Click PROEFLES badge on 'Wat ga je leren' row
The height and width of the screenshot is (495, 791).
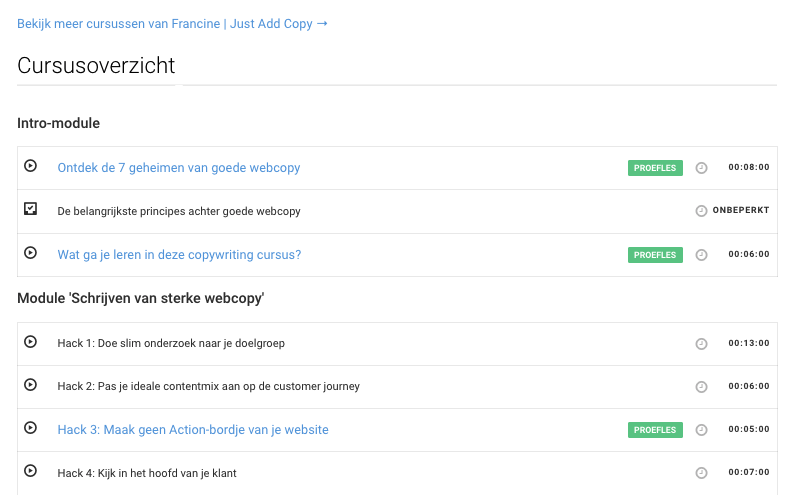point(655,255)
